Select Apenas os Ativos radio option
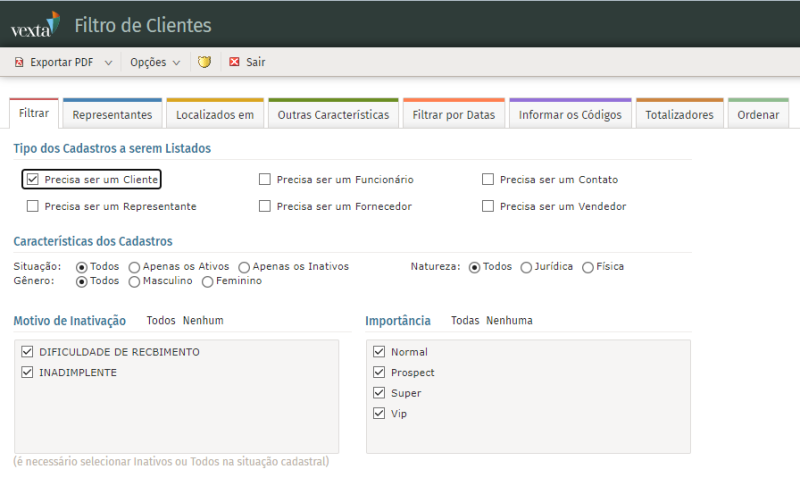This screenshot has height=486, width=800. (x=134, y=267)
